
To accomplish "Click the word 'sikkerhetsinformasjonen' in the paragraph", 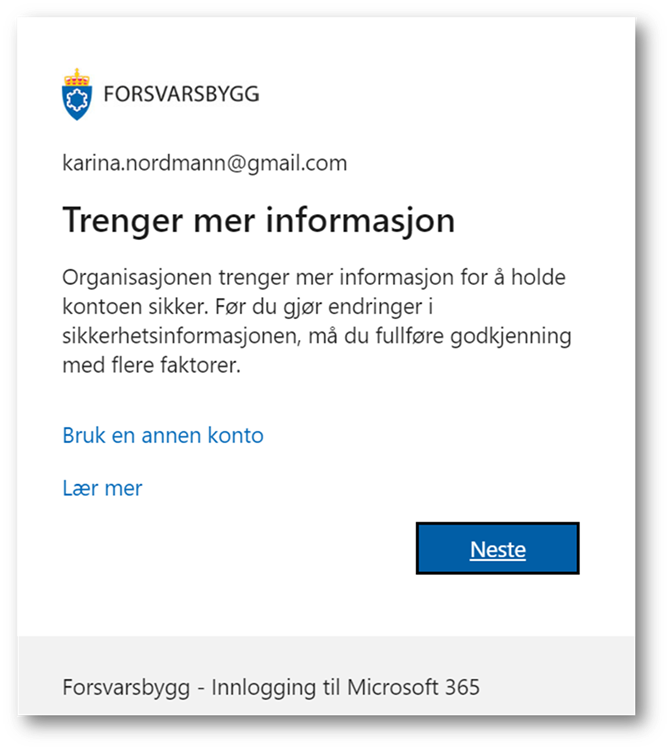I will 182,336.
